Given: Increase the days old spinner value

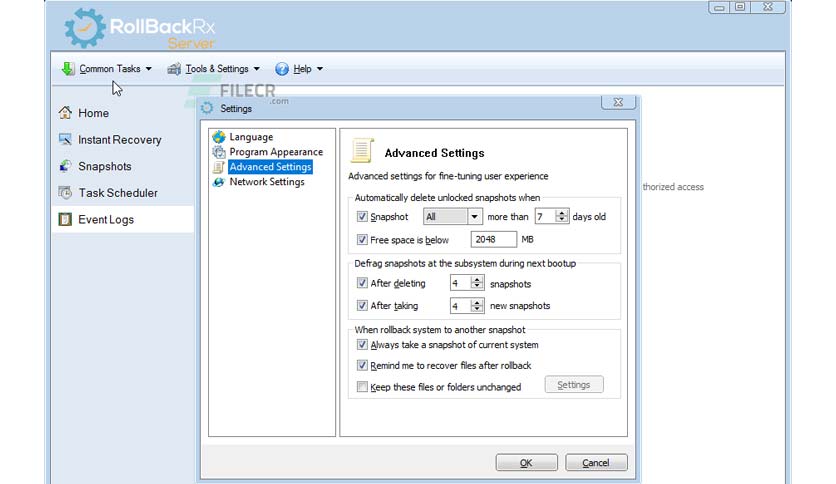Looking at the screenshot, I should 561,213.
